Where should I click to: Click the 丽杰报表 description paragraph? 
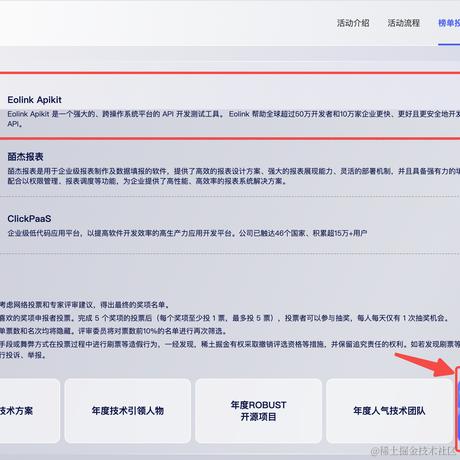(x=233, y=176)
